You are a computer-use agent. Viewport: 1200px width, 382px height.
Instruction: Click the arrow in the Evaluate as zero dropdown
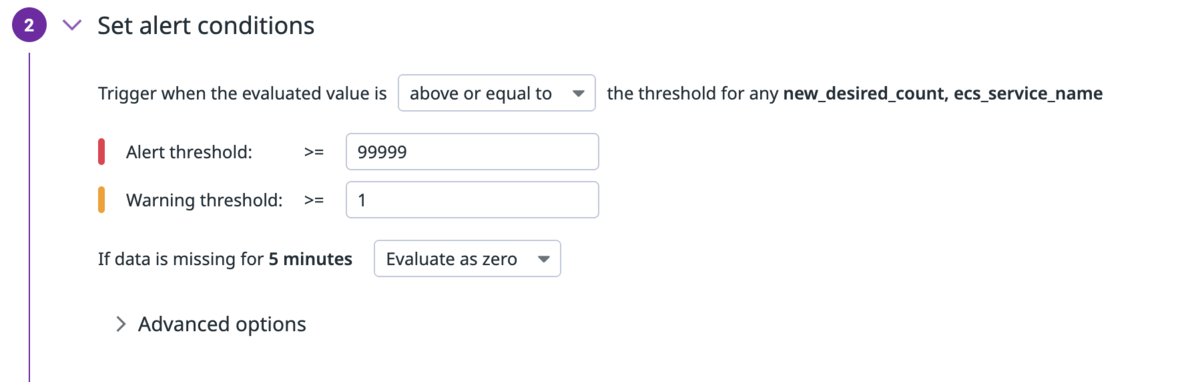544,260
